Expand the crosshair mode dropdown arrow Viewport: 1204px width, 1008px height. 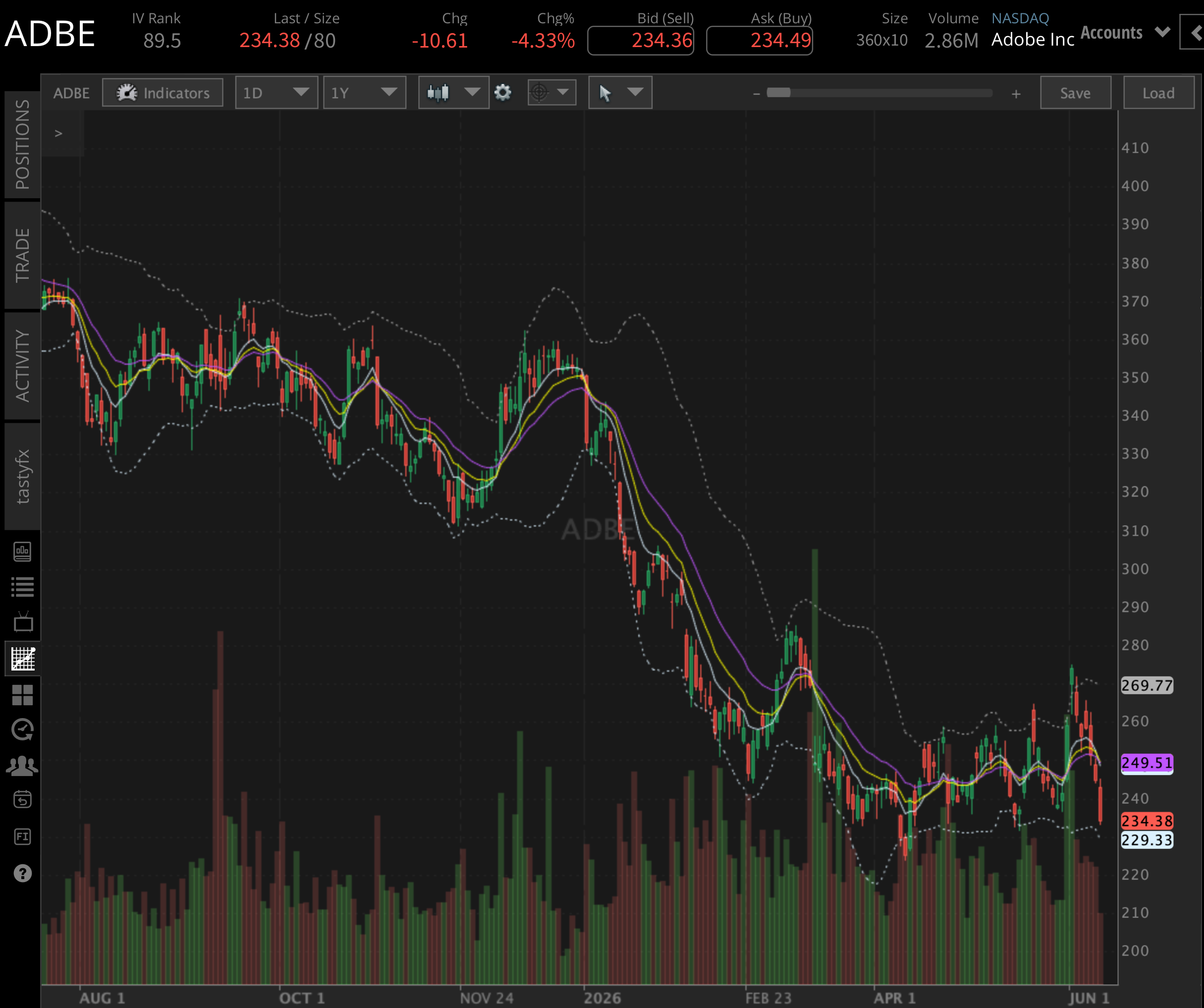(x=563, y=92)
